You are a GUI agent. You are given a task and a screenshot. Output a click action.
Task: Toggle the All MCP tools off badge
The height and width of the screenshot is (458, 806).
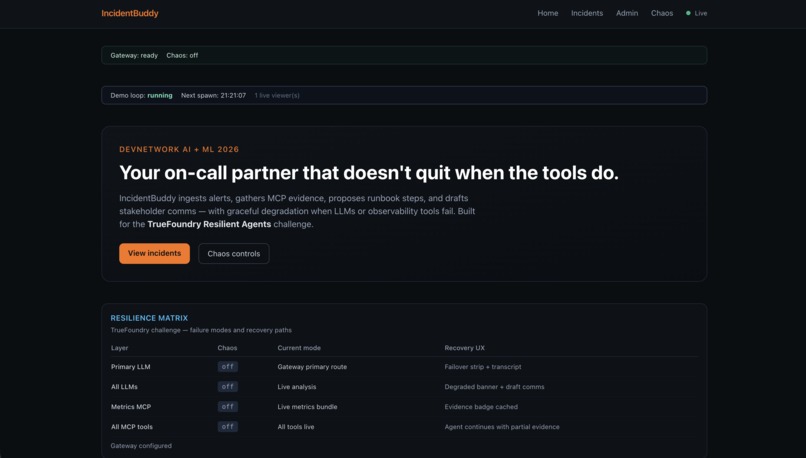[227, 427]
